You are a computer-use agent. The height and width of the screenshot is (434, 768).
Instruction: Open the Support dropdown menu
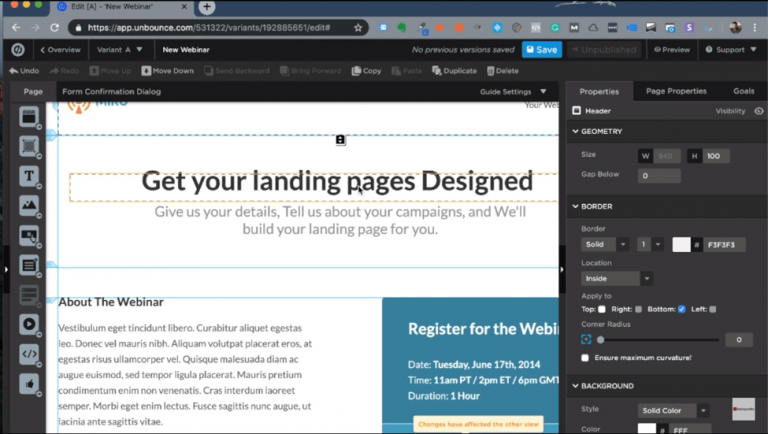pos(731,49)
